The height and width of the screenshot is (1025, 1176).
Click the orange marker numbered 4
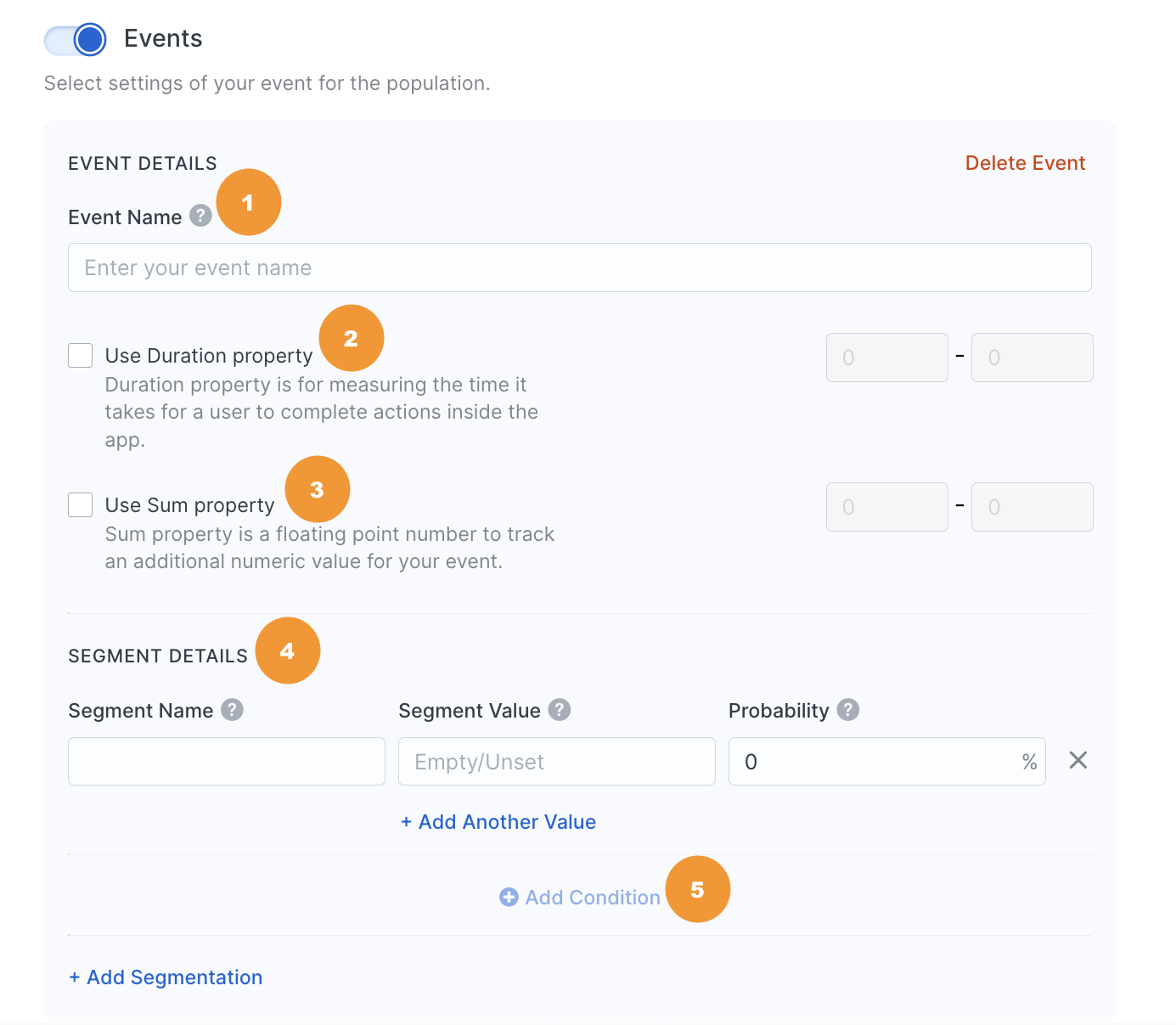coord(288,650)
